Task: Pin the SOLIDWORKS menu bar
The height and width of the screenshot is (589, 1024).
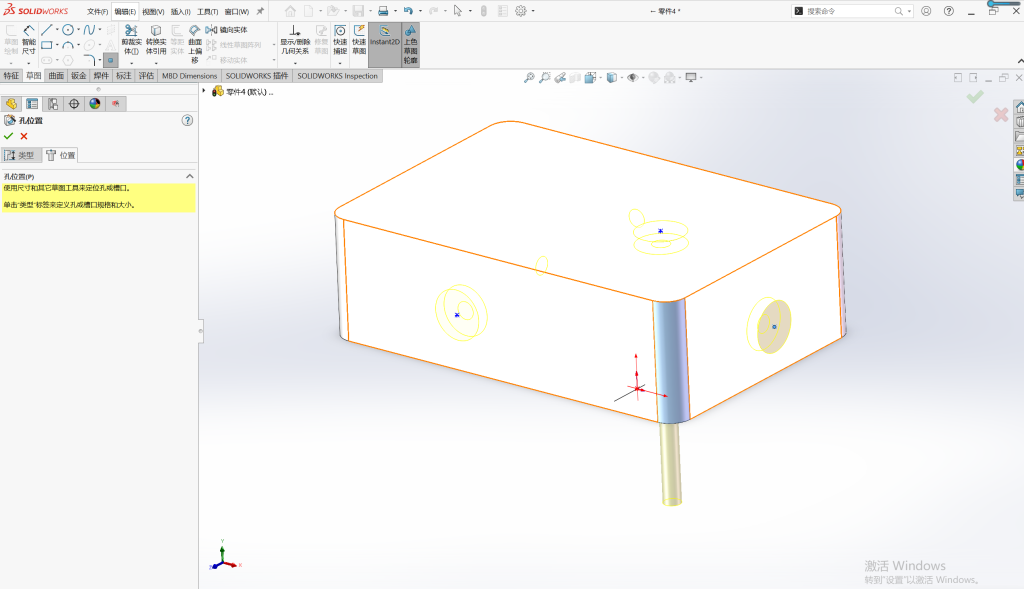Action: pyautogui.click(x=260, y=11)
